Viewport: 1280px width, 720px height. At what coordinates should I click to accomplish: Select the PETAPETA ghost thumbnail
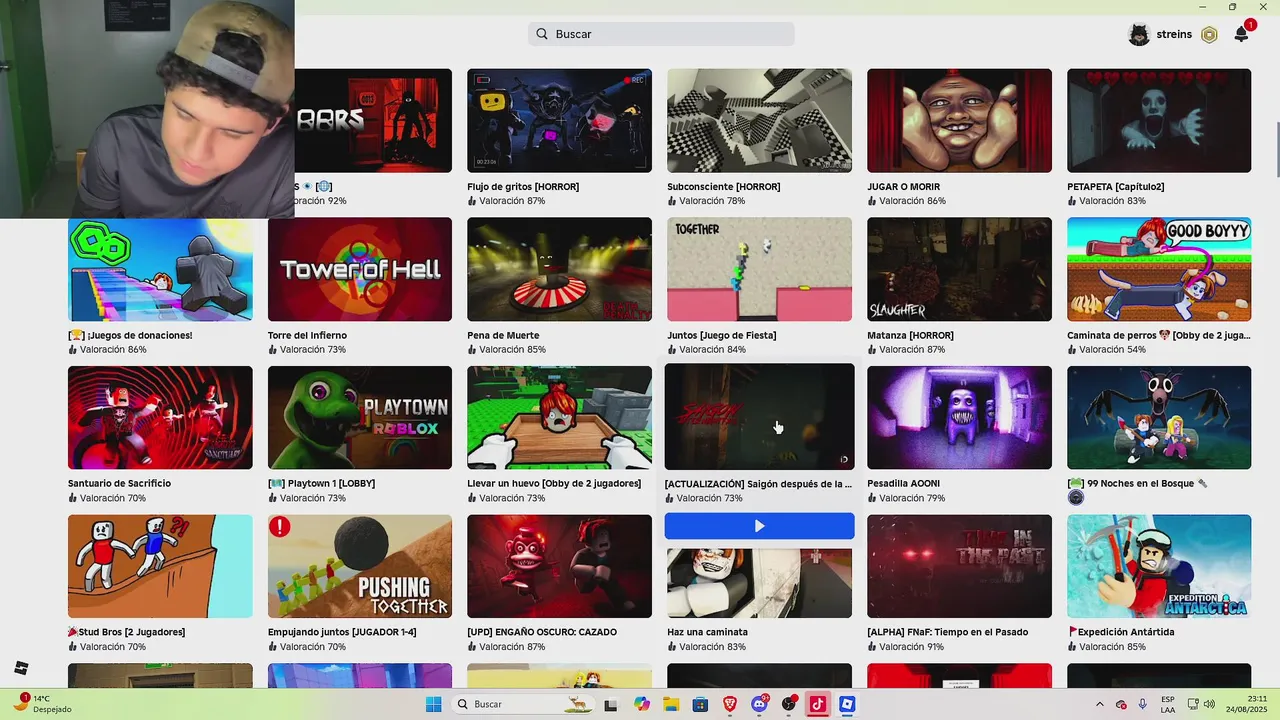(x=1159, y=120)
